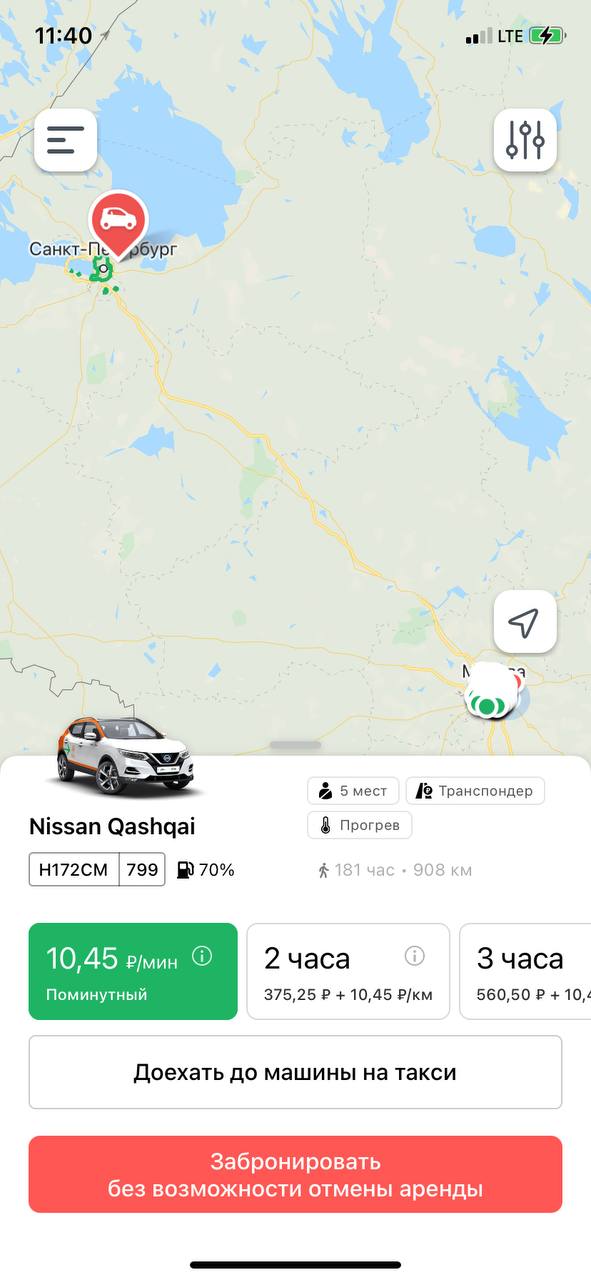Select the 3 часа tariff card

click(525, 971)
